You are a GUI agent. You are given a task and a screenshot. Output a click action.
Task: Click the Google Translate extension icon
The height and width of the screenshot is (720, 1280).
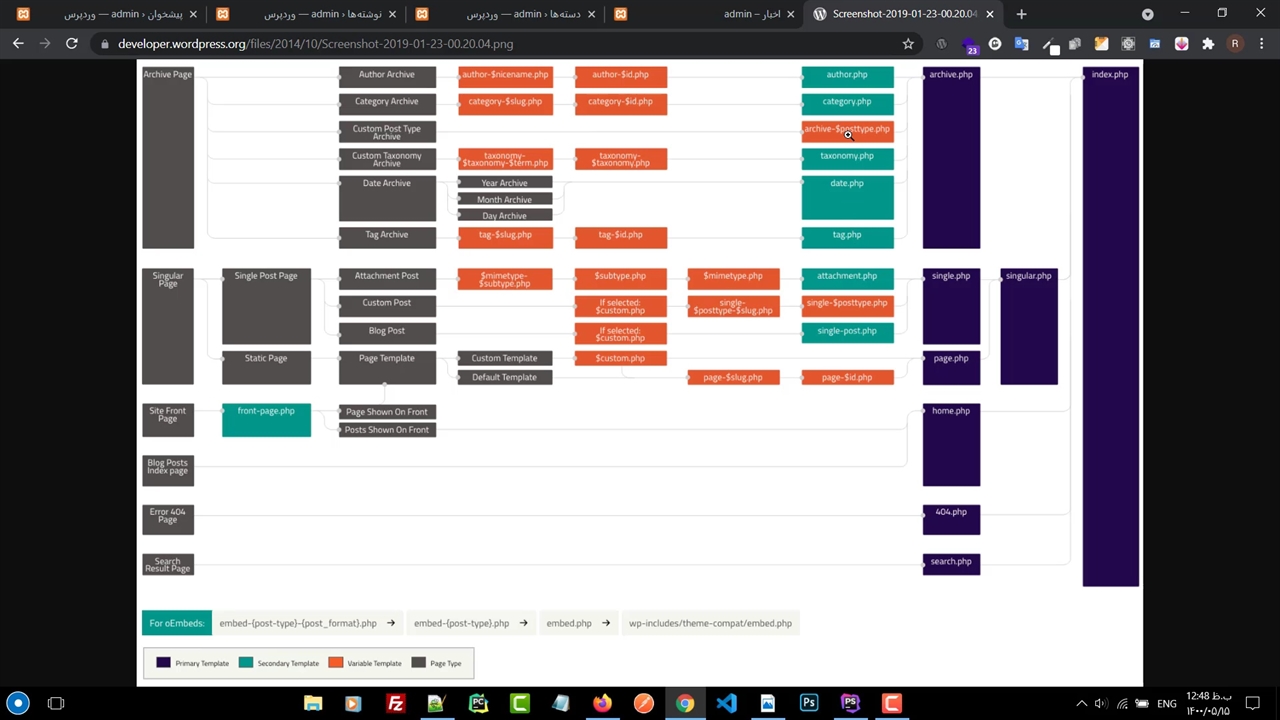[x=1021, y=44]
